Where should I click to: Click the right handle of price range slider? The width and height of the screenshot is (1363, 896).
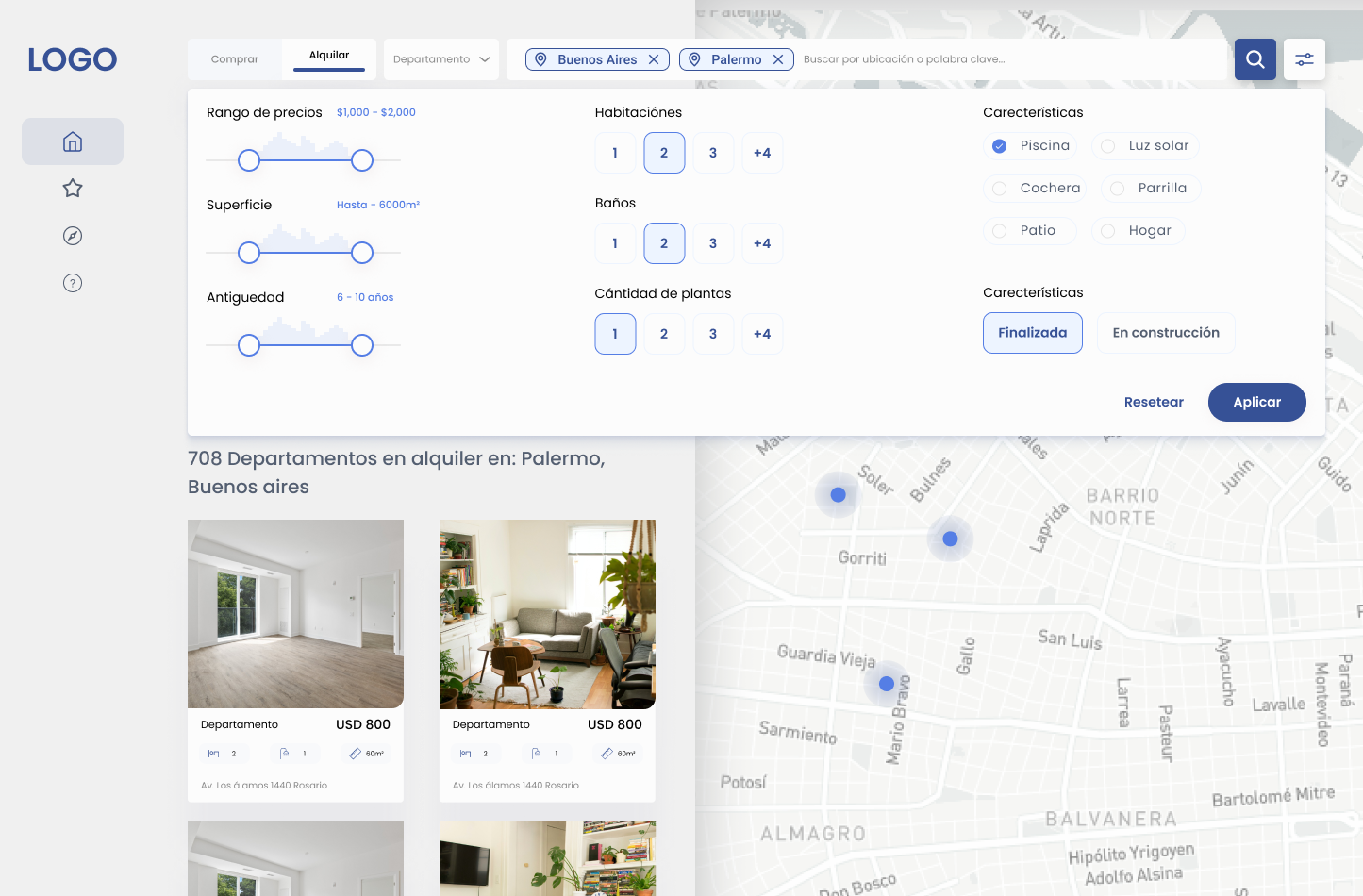tap(362, 160)
